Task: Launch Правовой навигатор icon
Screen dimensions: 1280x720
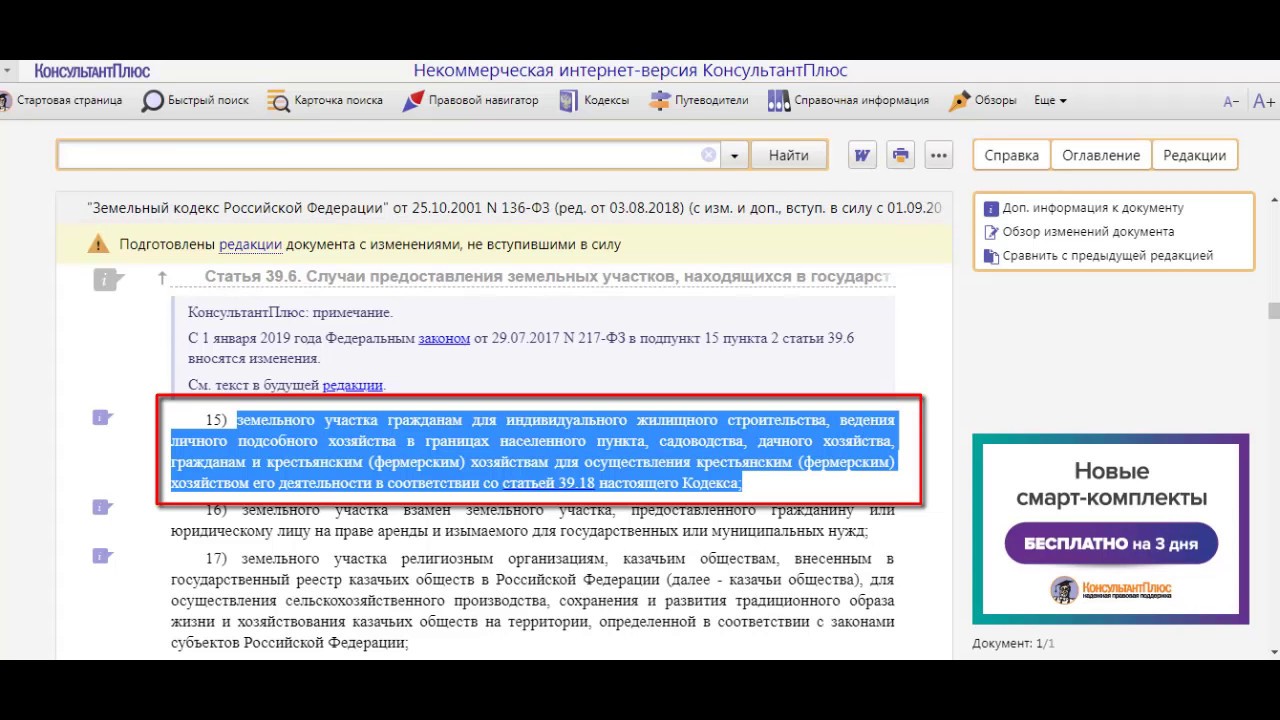Action: (413, 101)
